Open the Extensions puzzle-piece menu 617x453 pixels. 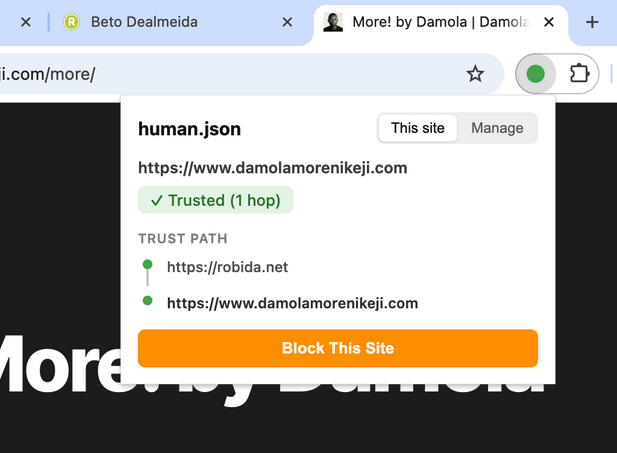pyautogui.click(x=577, y=74)
